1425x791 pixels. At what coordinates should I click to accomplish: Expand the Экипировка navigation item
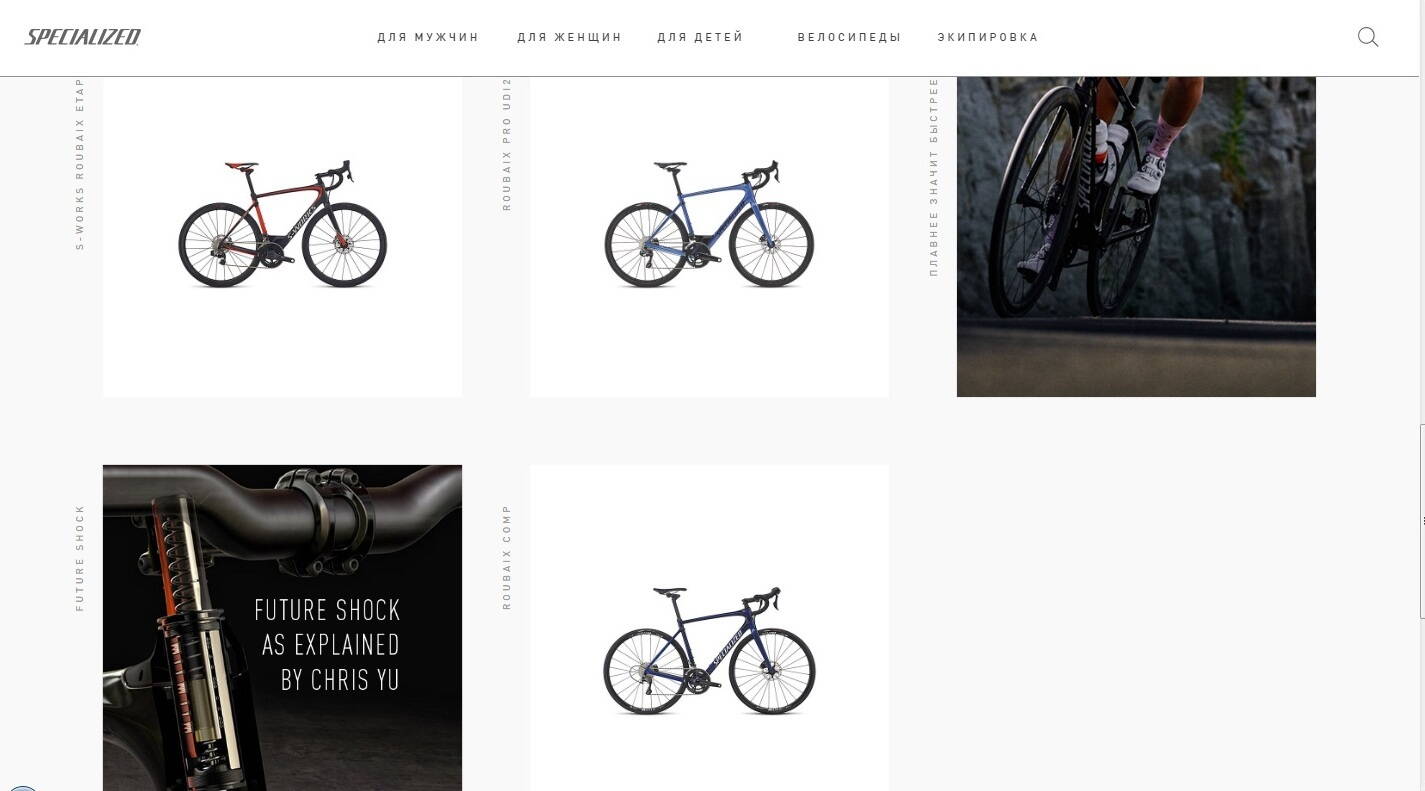pyautogui.click(x=988, y=37)
